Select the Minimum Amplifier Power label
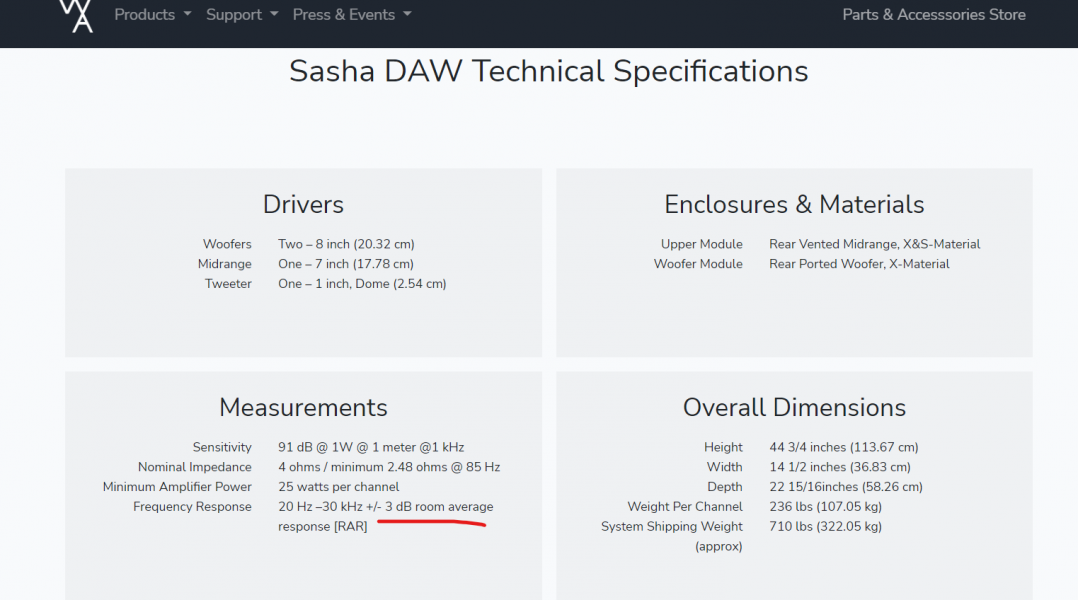The width and height of the screenshot is (1078, 600). point(177,487)
